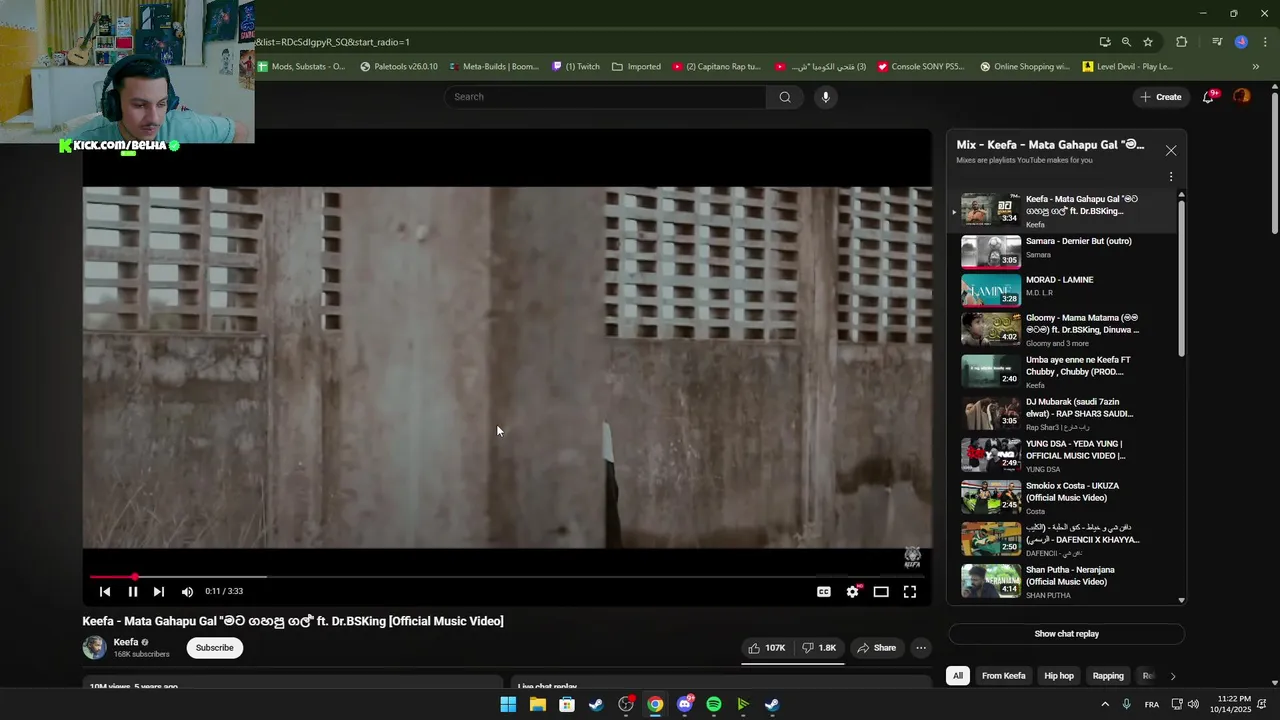Select the Rapping chip
Screen dimensions: 1280x720
point(1107,676)
